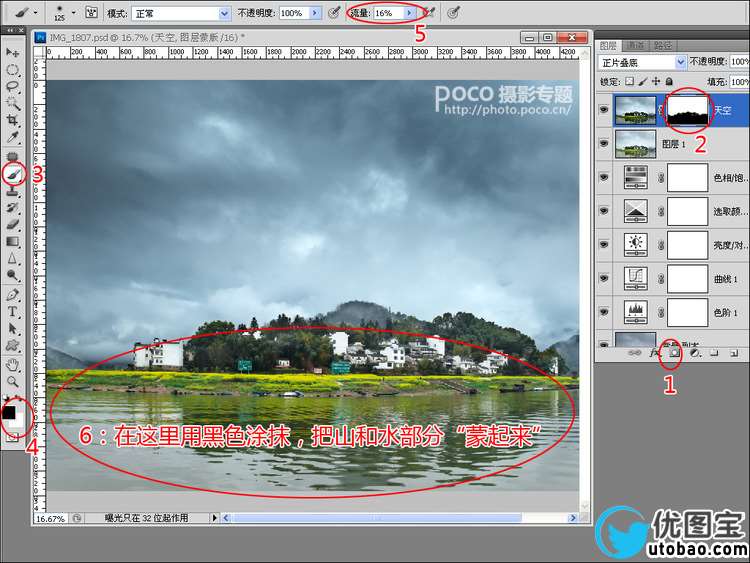Screen dimensions: 750x563
Task: Toggle the Brushes panel from options bar
Action: [91, 13]
